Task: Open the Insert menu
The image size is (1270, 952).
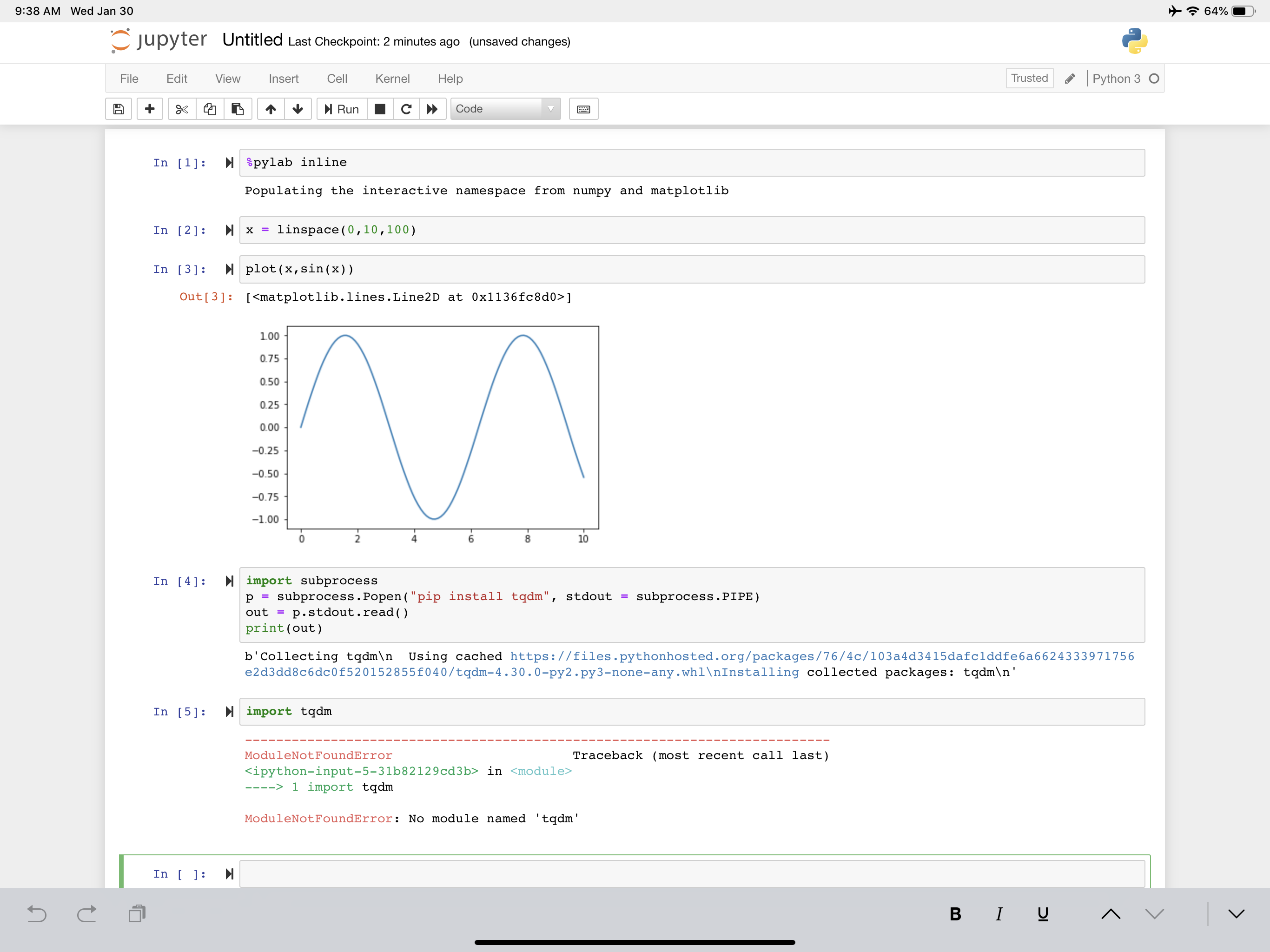Action: coord(284,79)
